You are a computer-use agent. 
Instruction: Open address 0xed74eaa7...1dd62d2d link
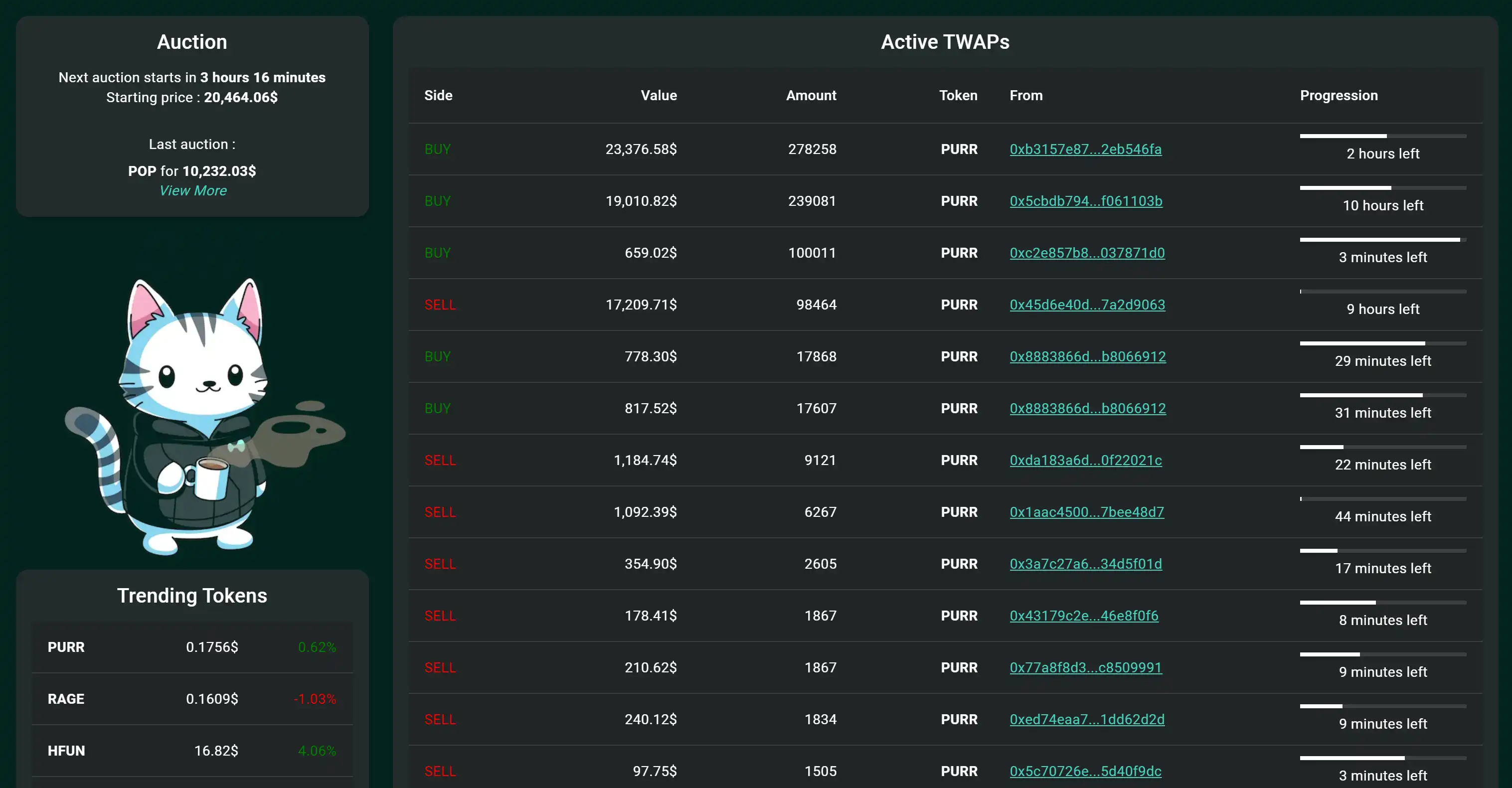tap(1086, 719)
